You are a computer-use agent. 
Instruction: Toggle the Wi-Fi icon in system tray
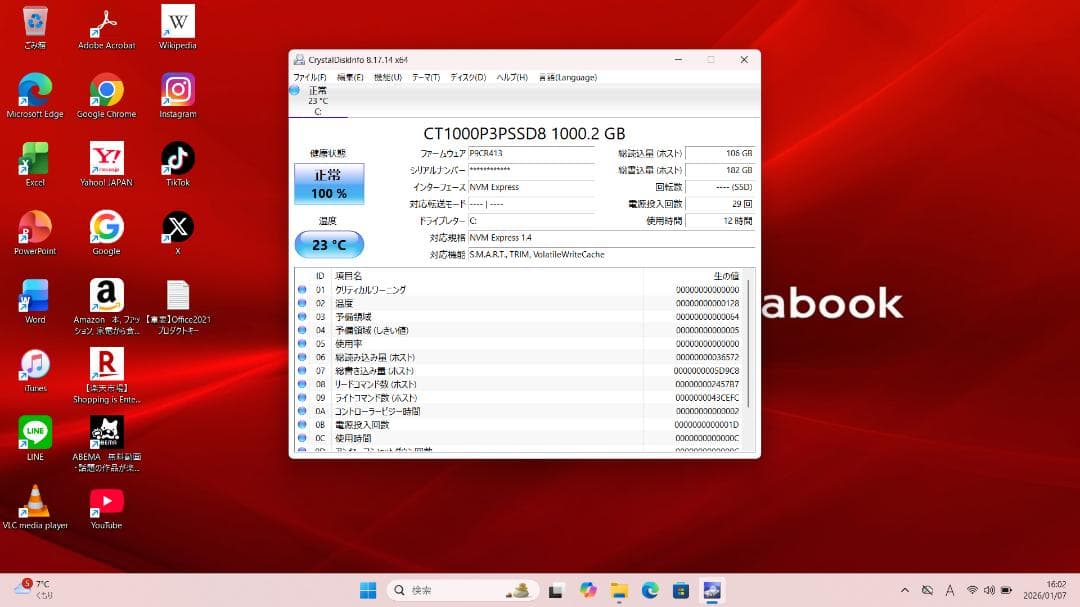click(x=973, y=590)
